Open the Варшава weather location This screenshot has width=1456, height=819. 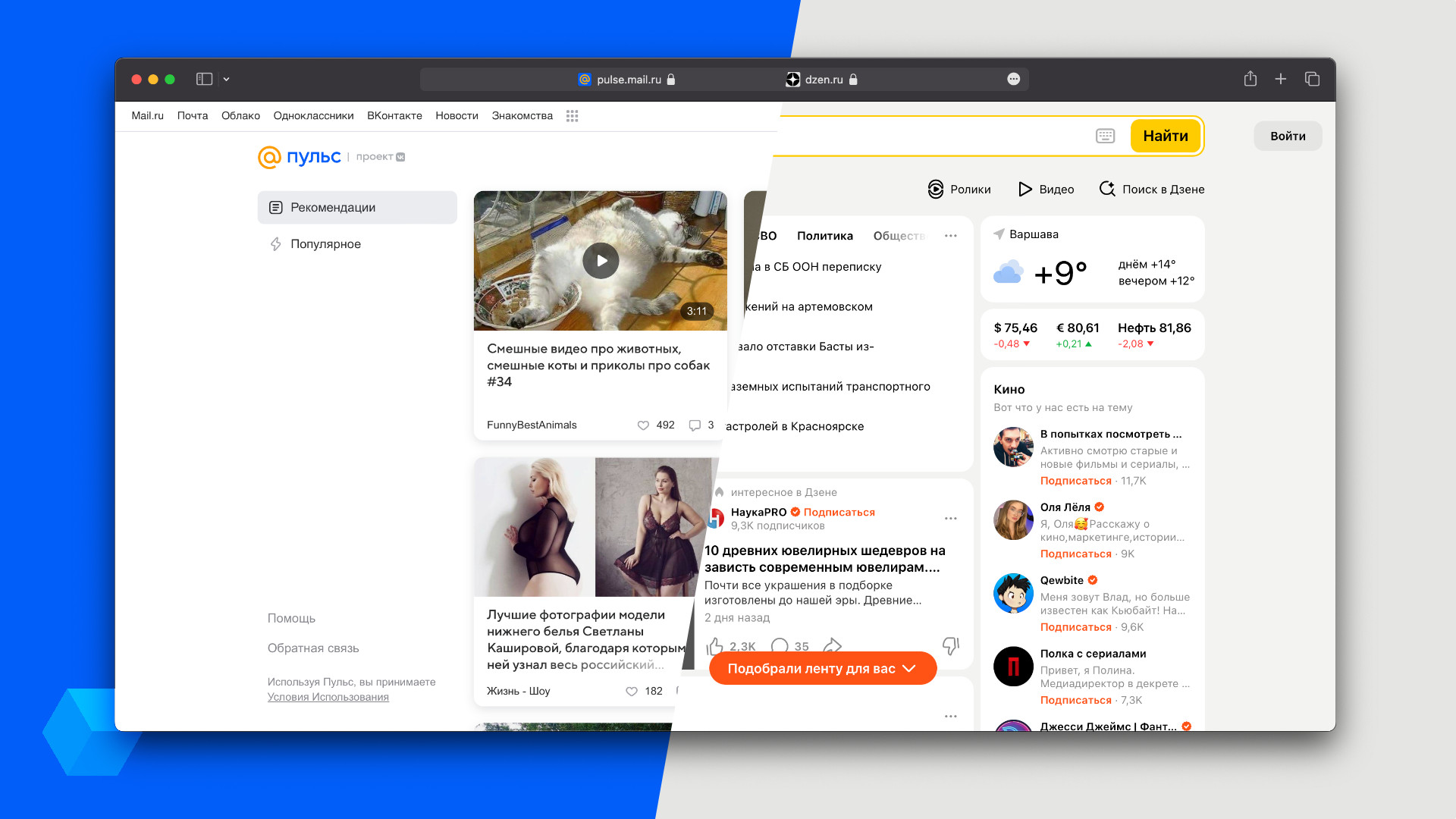(x=1026, y=234)
